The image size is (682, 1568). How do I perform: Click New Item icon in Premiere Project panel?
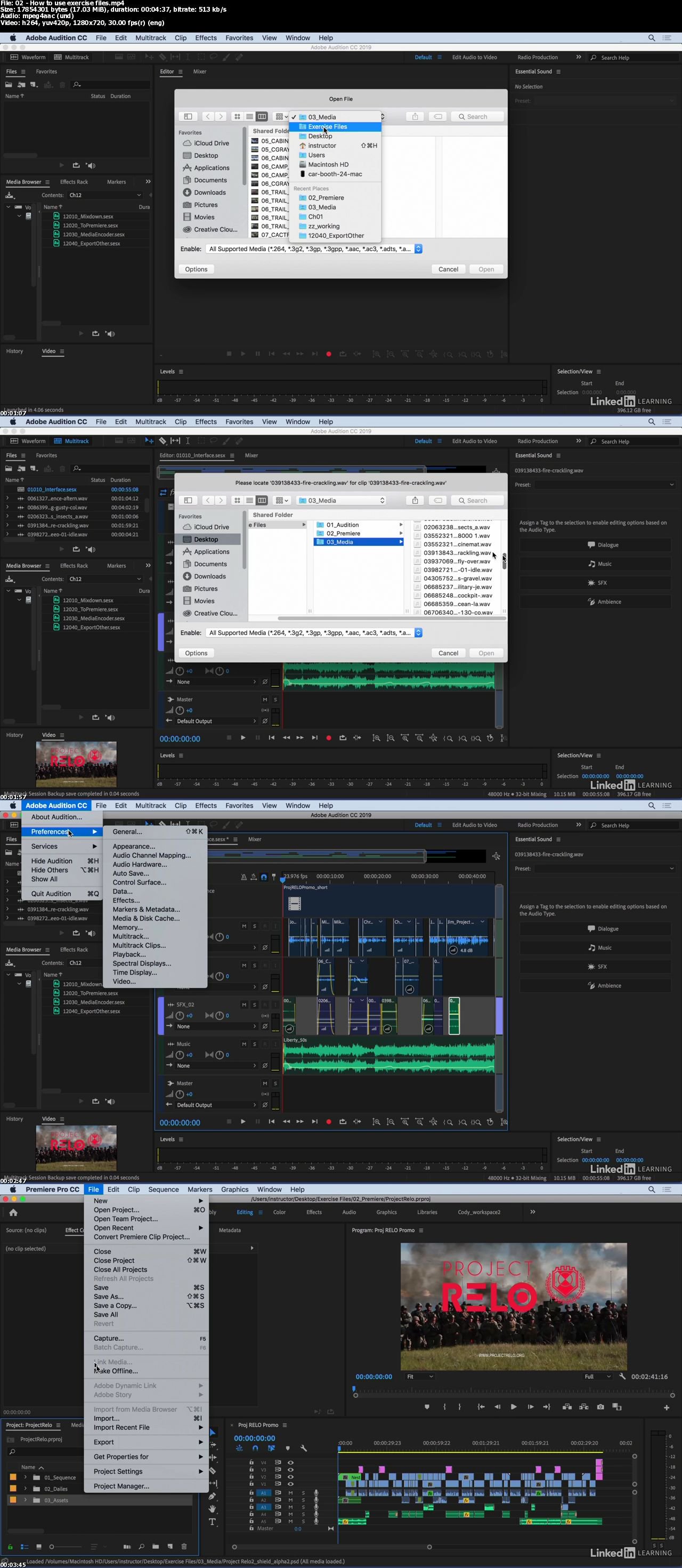(170, 1546)
